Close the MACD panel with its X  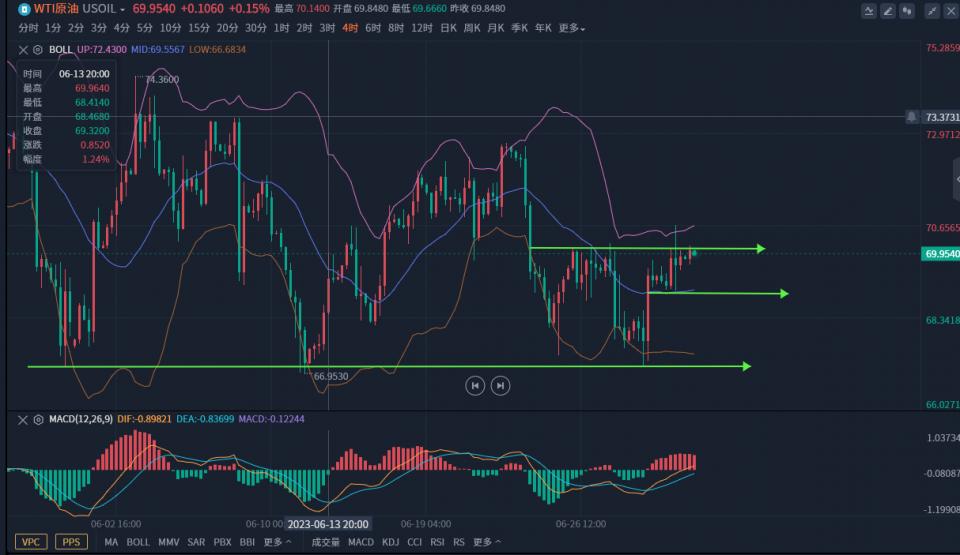(x=23, y=420)
